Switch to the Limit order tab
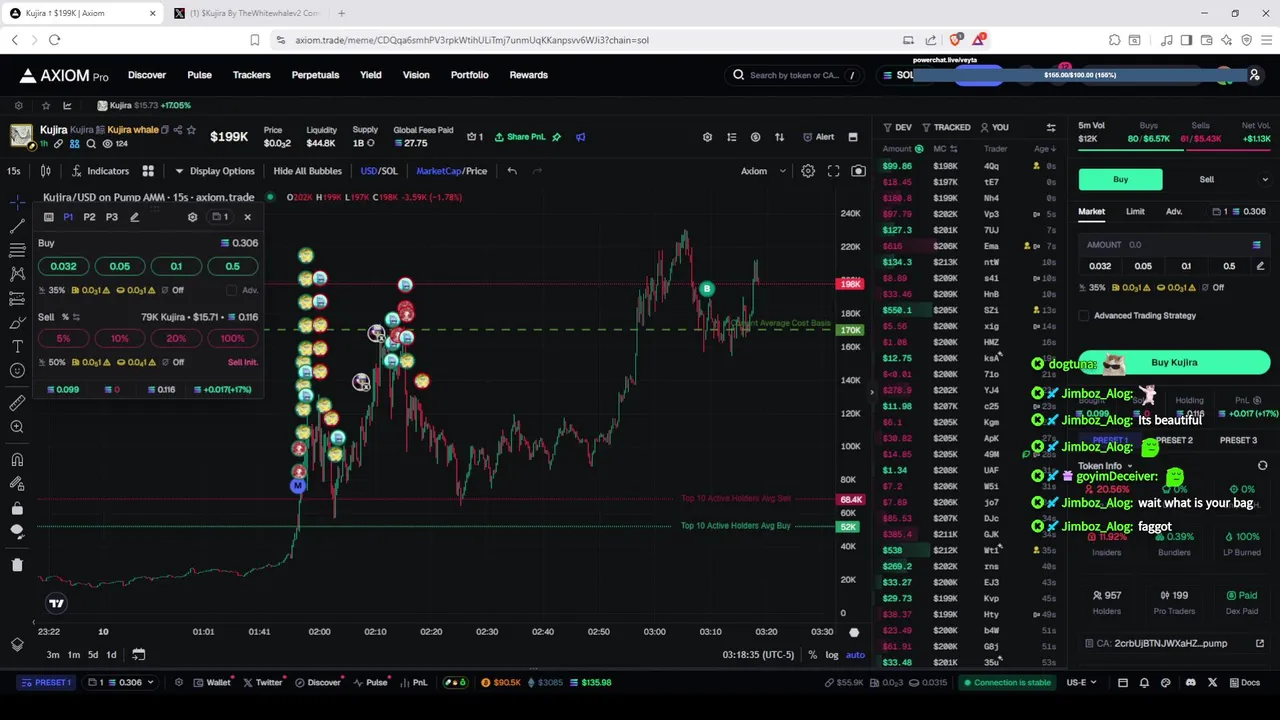This screenshot has width=1280, height=720. [1135, 212]
